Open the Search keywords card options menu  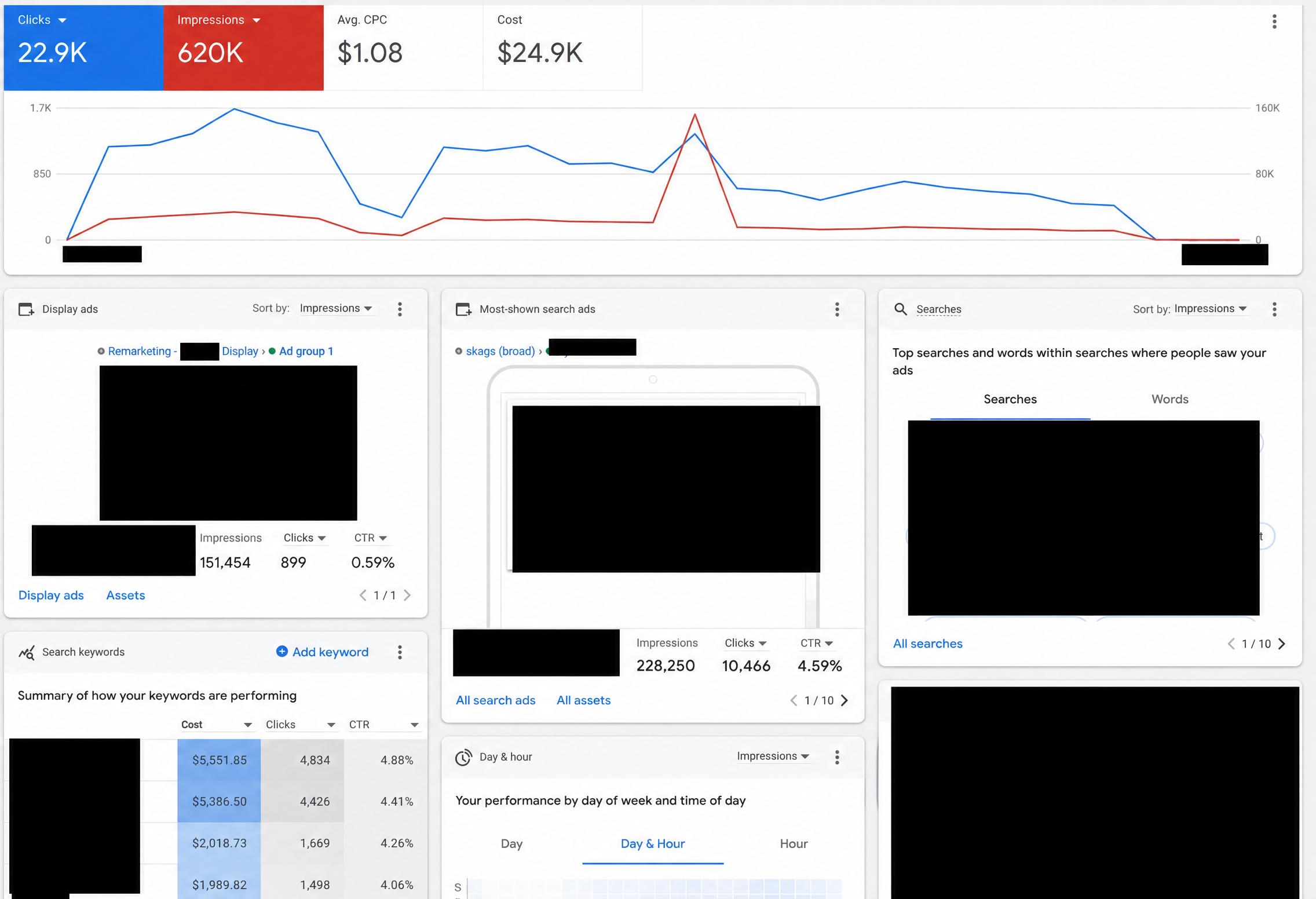pos(400,652)
